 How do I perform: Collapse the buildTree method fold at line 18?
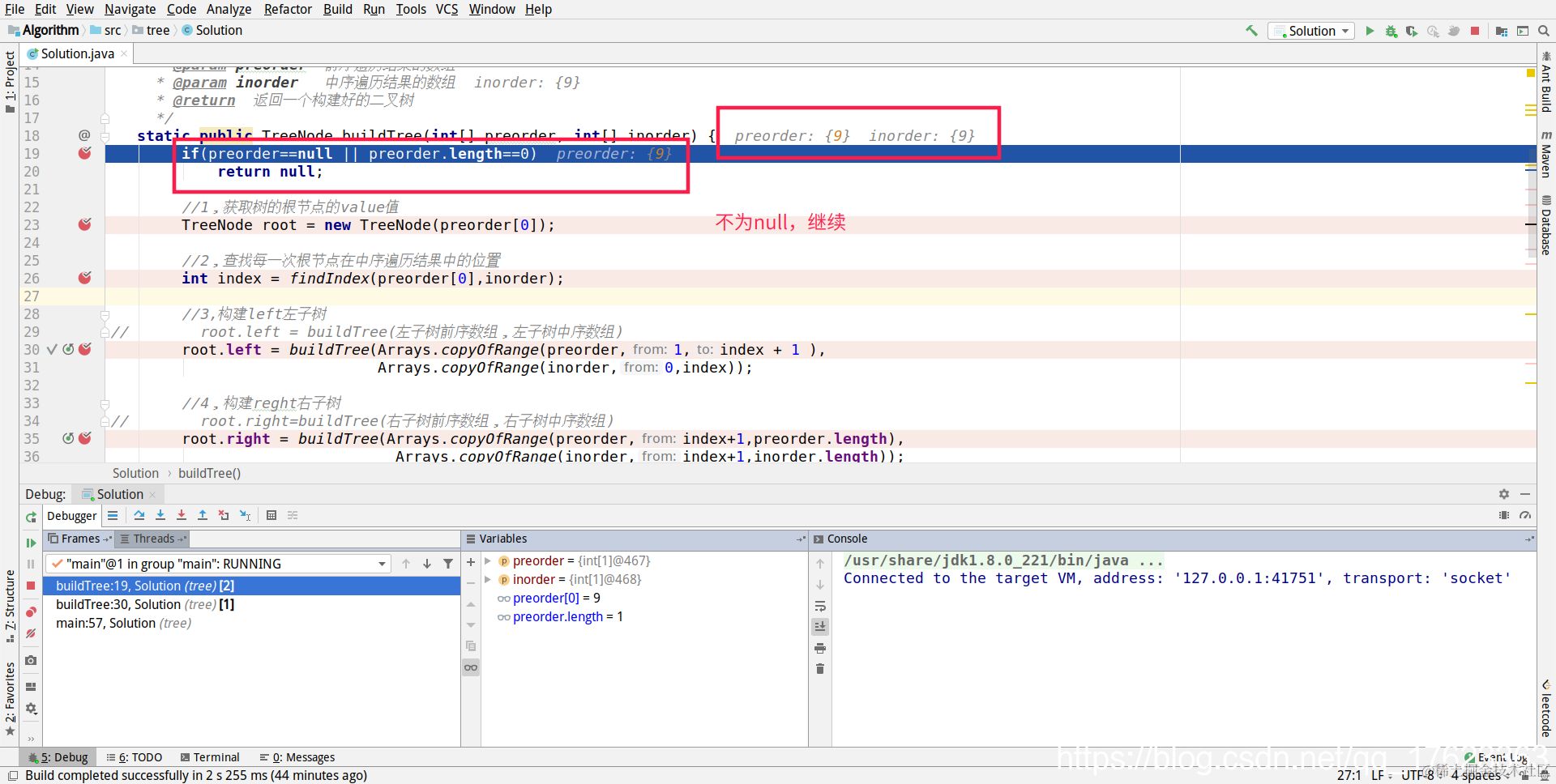coord(105,135)
